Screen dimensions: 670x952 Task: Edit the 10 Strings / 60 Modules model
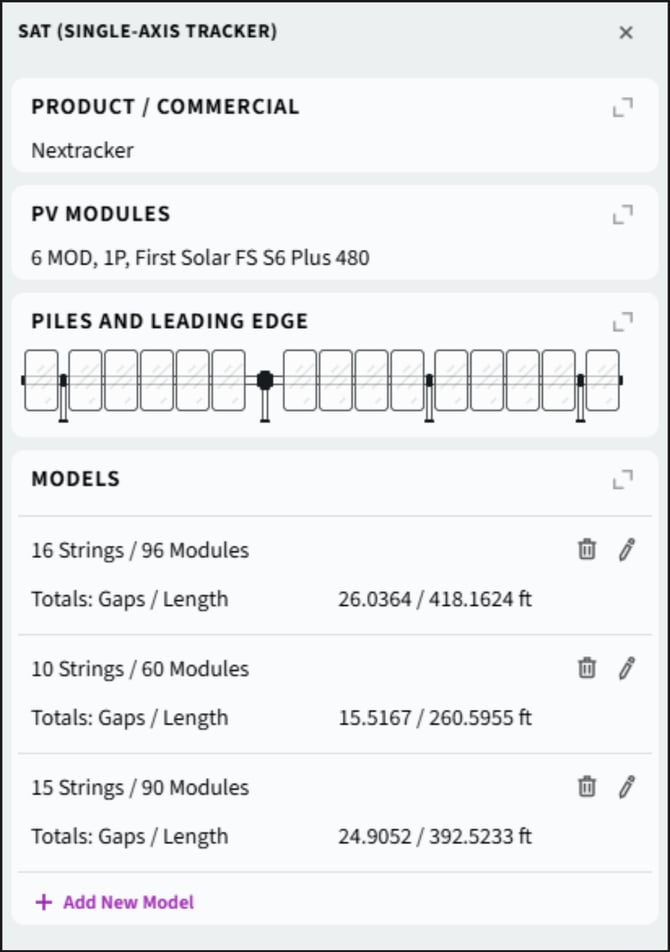[627, 668]
